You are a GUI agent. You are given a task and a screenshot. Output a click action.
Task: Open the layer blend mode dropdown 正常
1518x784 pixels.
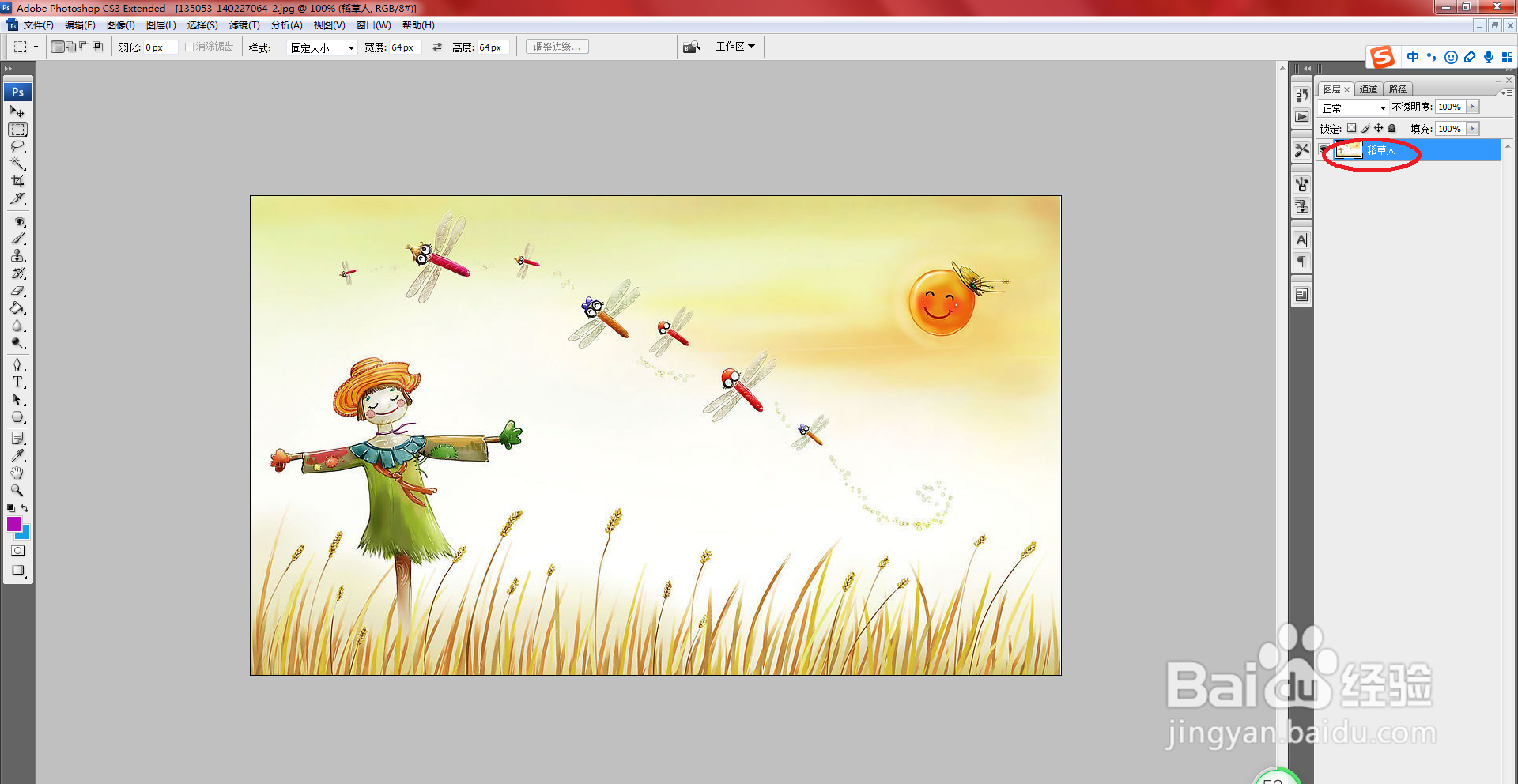pos(1354,107)
